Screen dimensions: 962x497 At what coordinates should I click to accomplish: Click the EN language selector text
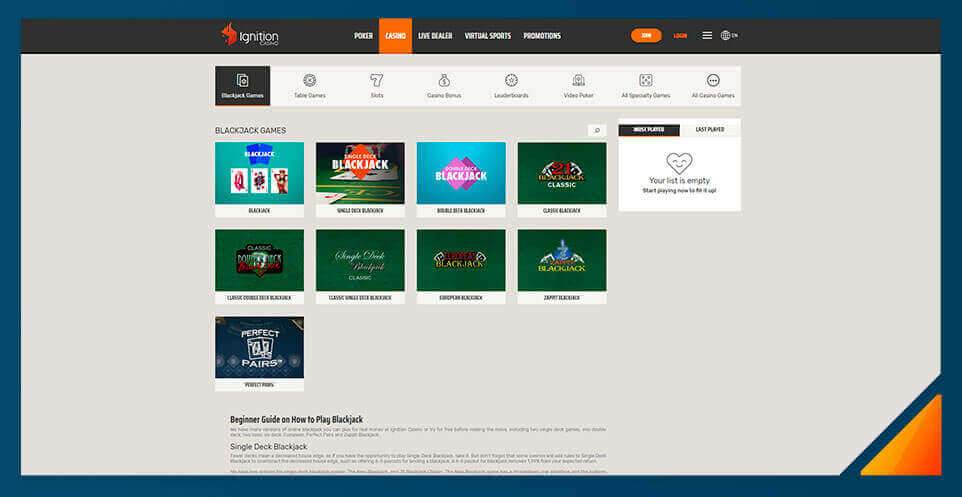coord(734,36)
